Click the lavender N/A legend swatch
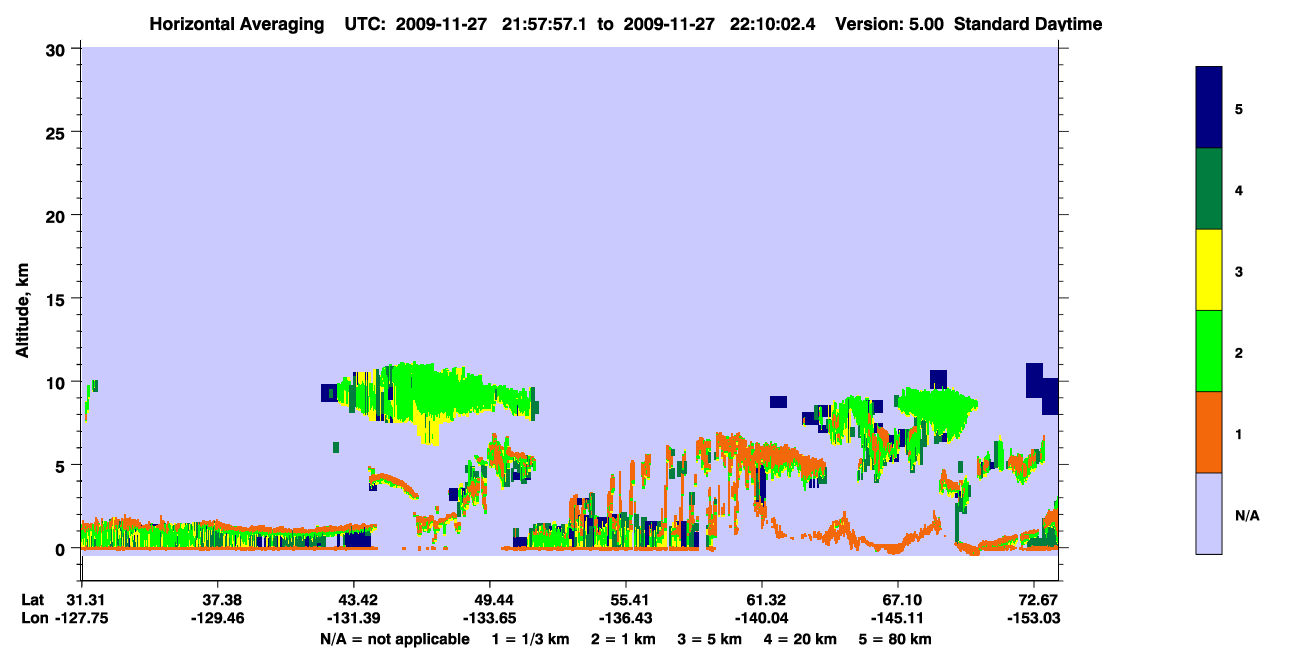The width and height of the screenshot is (1300, 667). coord(1209,513)
